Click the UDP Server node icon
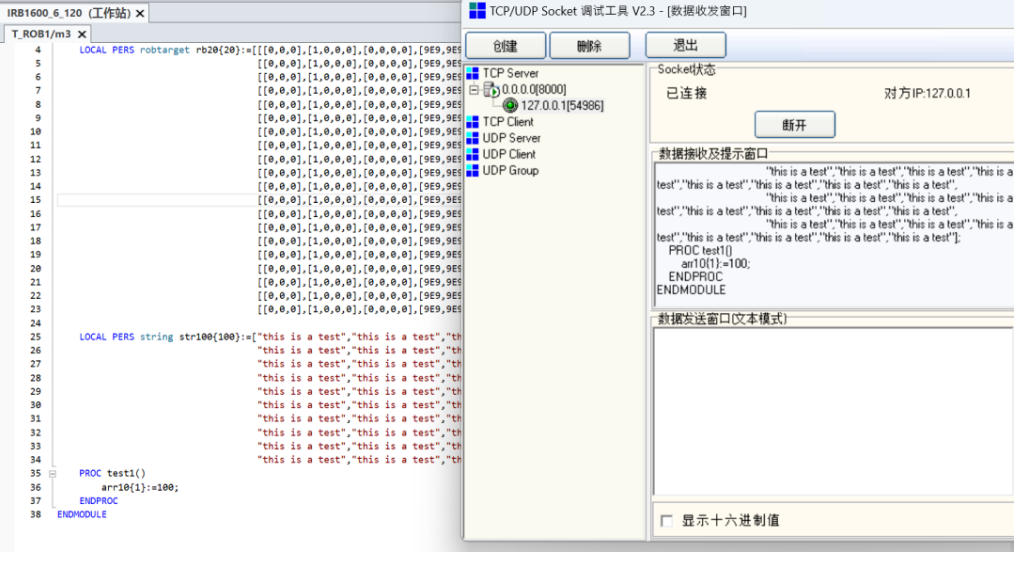 [x=473, y=138]
